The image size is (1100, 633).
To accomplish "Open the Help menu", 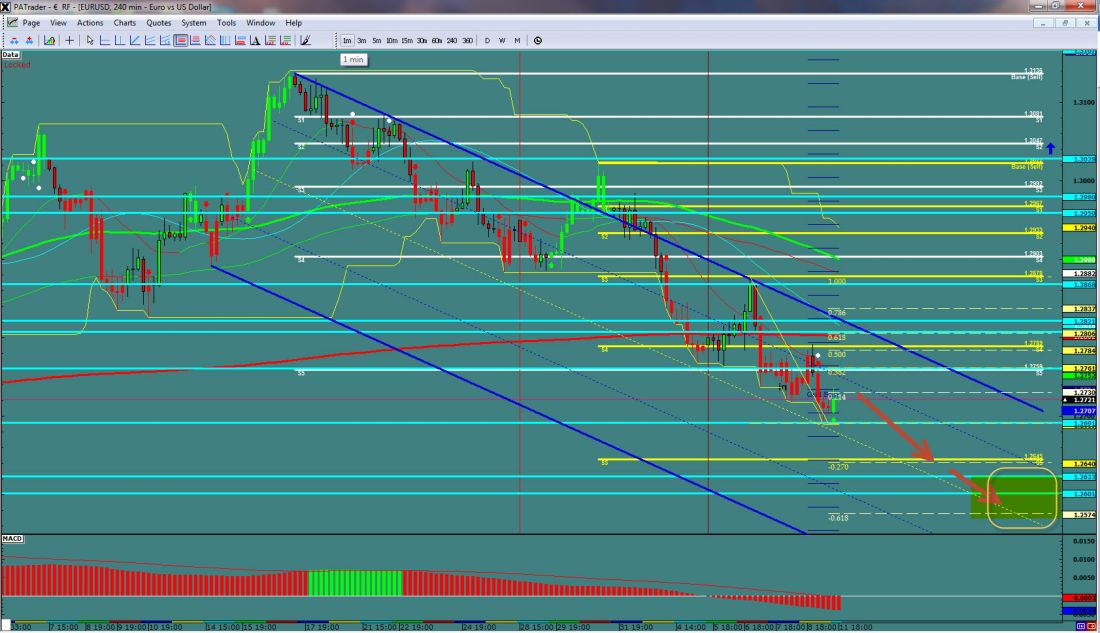I will (x=293, y=22).
